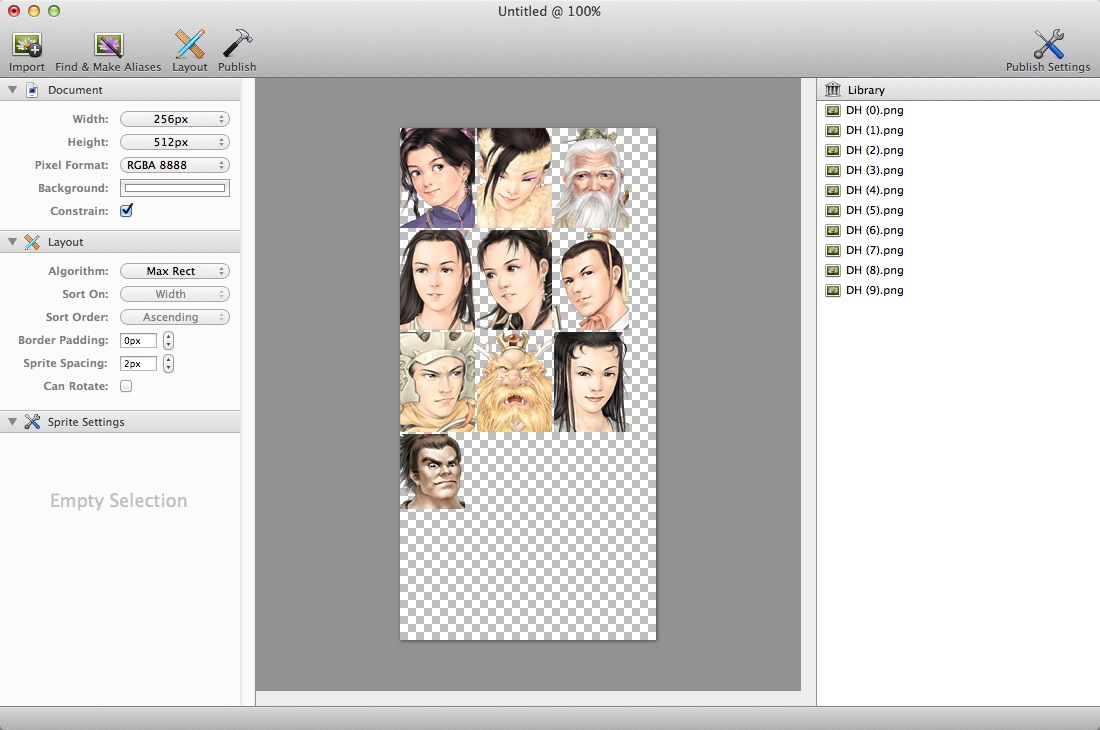The image size is (1100, 730).
Task: Click the Sprite Settings tools icon
Action: (x=32, y=422)
